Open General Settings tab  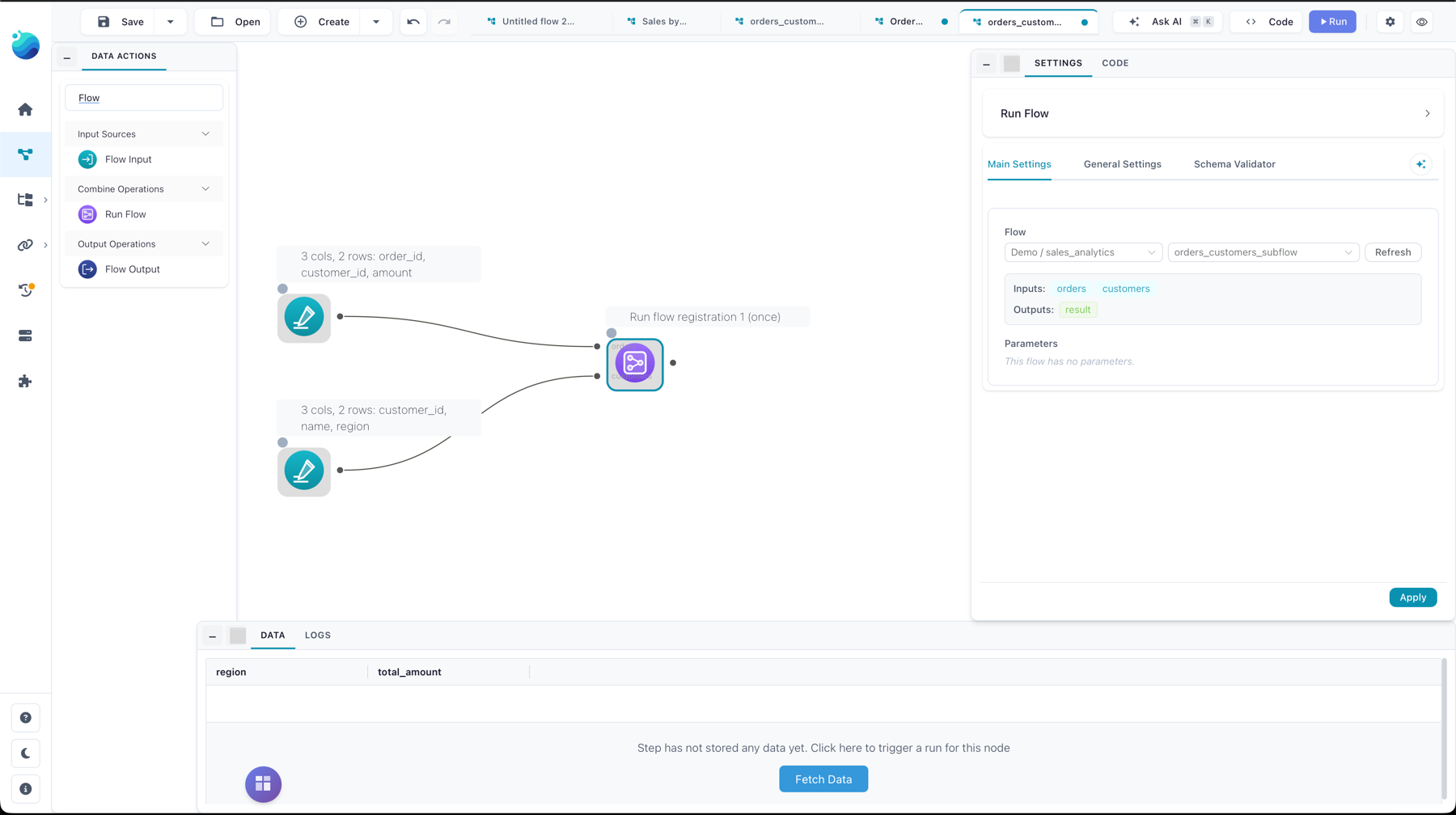point(1122,164)
